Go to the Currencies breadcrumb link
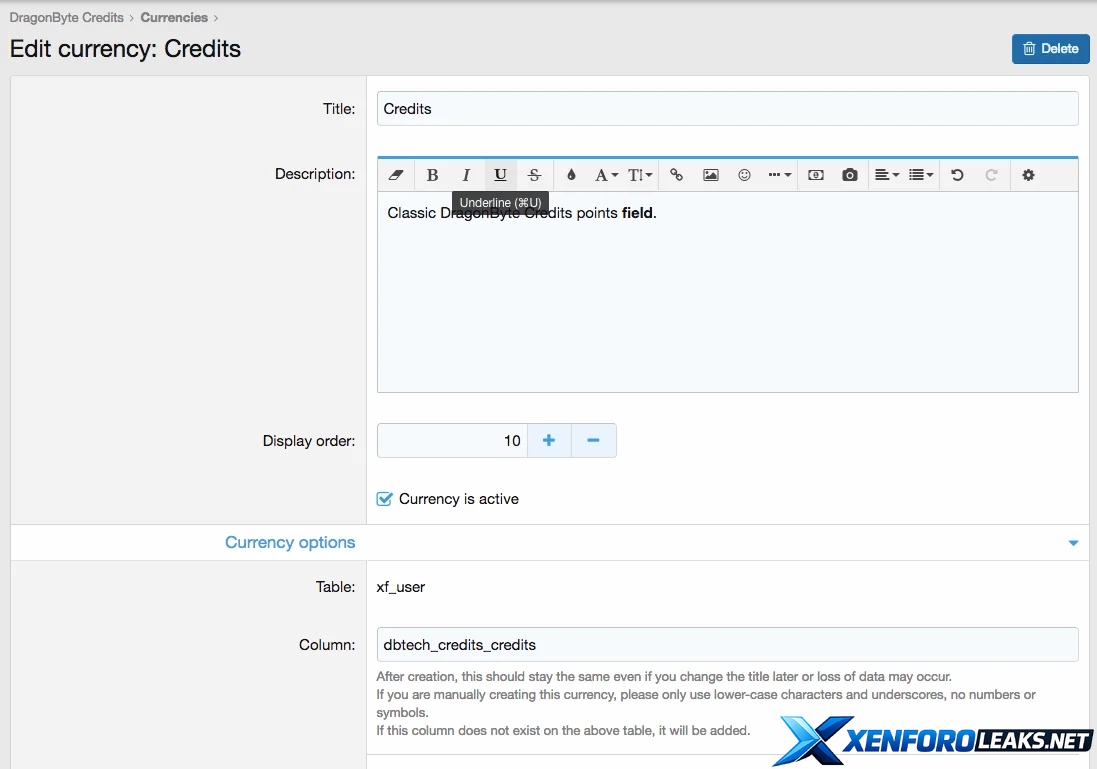 pos(174,17)
